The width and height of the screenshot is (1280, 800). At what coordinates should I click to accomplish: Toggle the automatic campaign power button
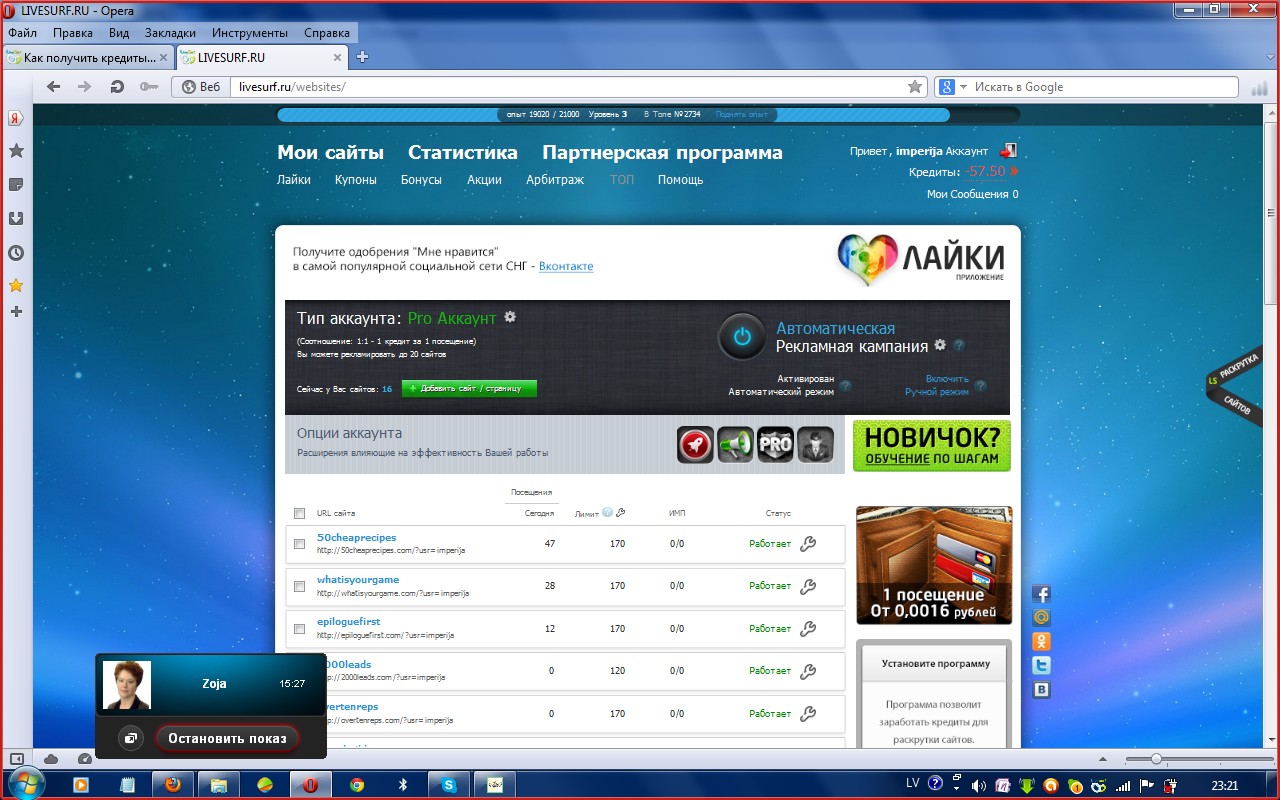(742, 337)
